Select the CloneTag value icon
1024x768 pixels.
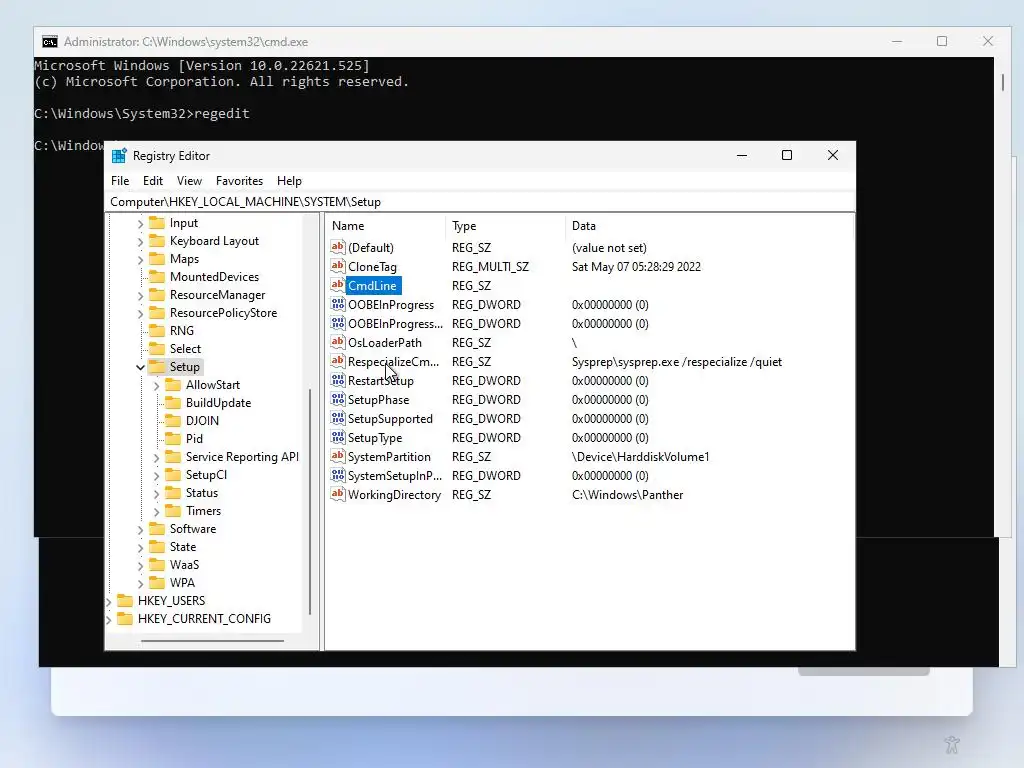coord(338,266)
